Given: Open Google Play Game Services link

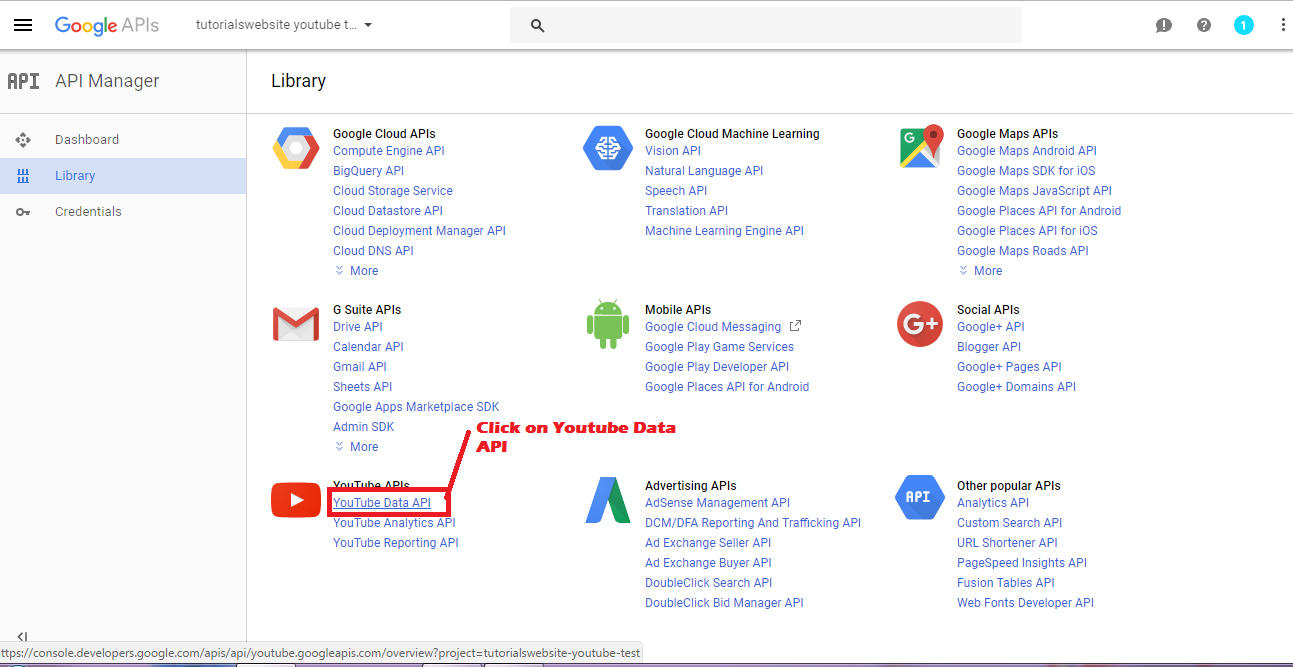Looking at the screenshot, I should click(720, 347).
